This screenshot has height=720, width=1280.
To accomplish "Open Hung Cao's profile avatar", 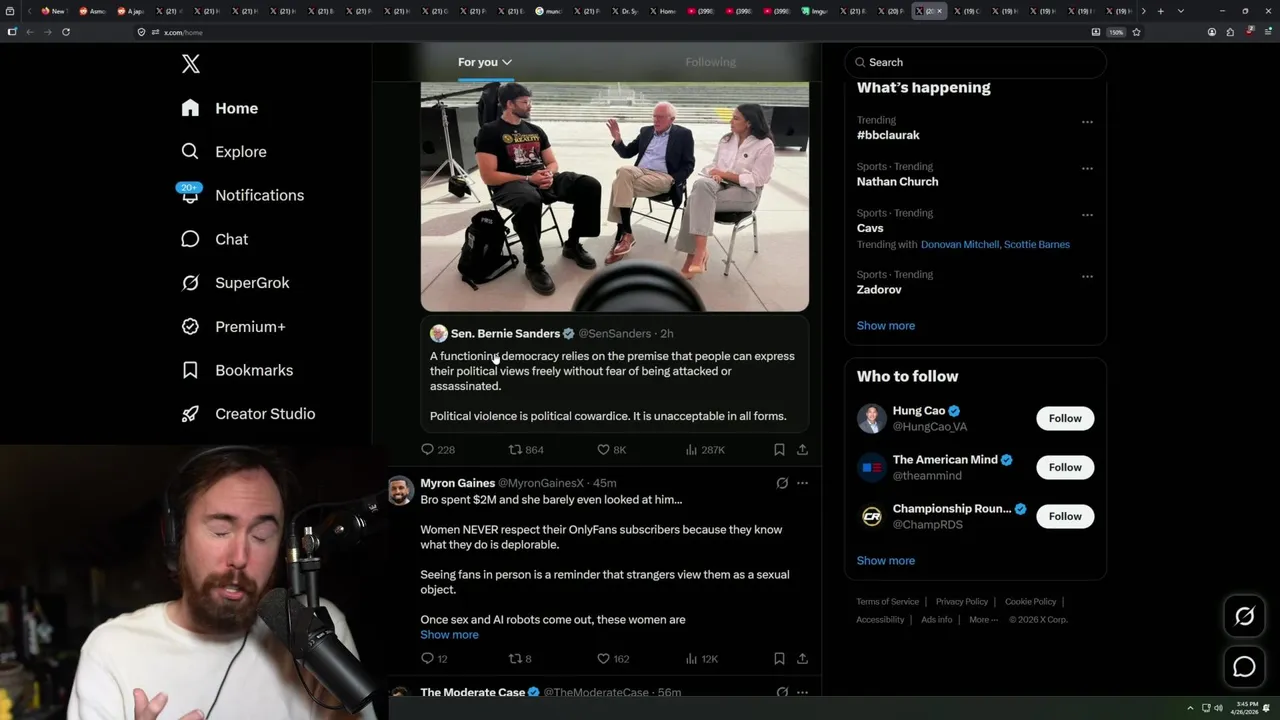I will [872, 418].
